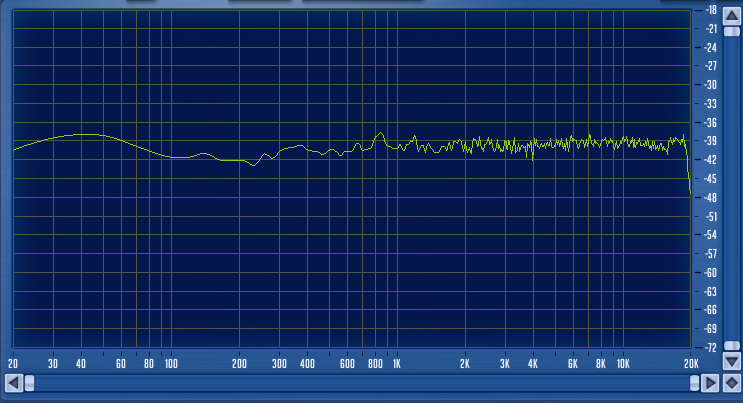Viewport: 743px width, 403px height.
Task: Click the horizontal scroll left arrow button
Action: pyautogui.click(x=14, y=383)
